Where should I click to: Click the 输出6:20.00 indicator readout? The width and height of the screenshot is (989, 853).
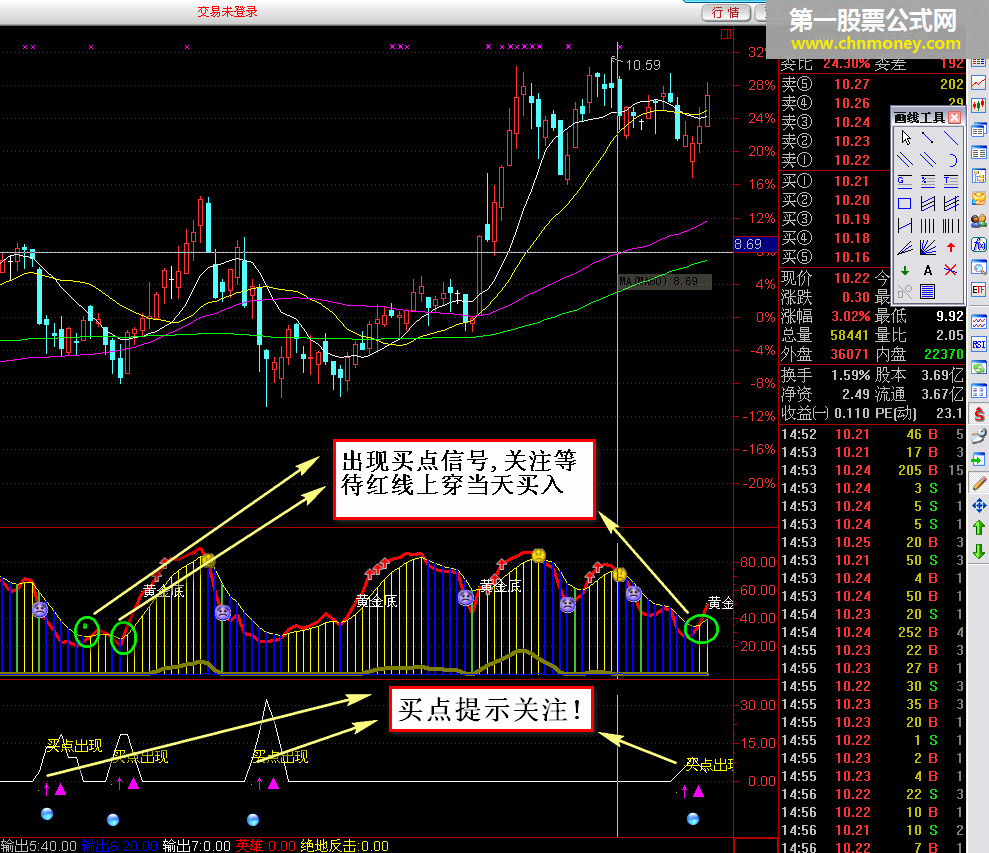click(x=119, y=845)
